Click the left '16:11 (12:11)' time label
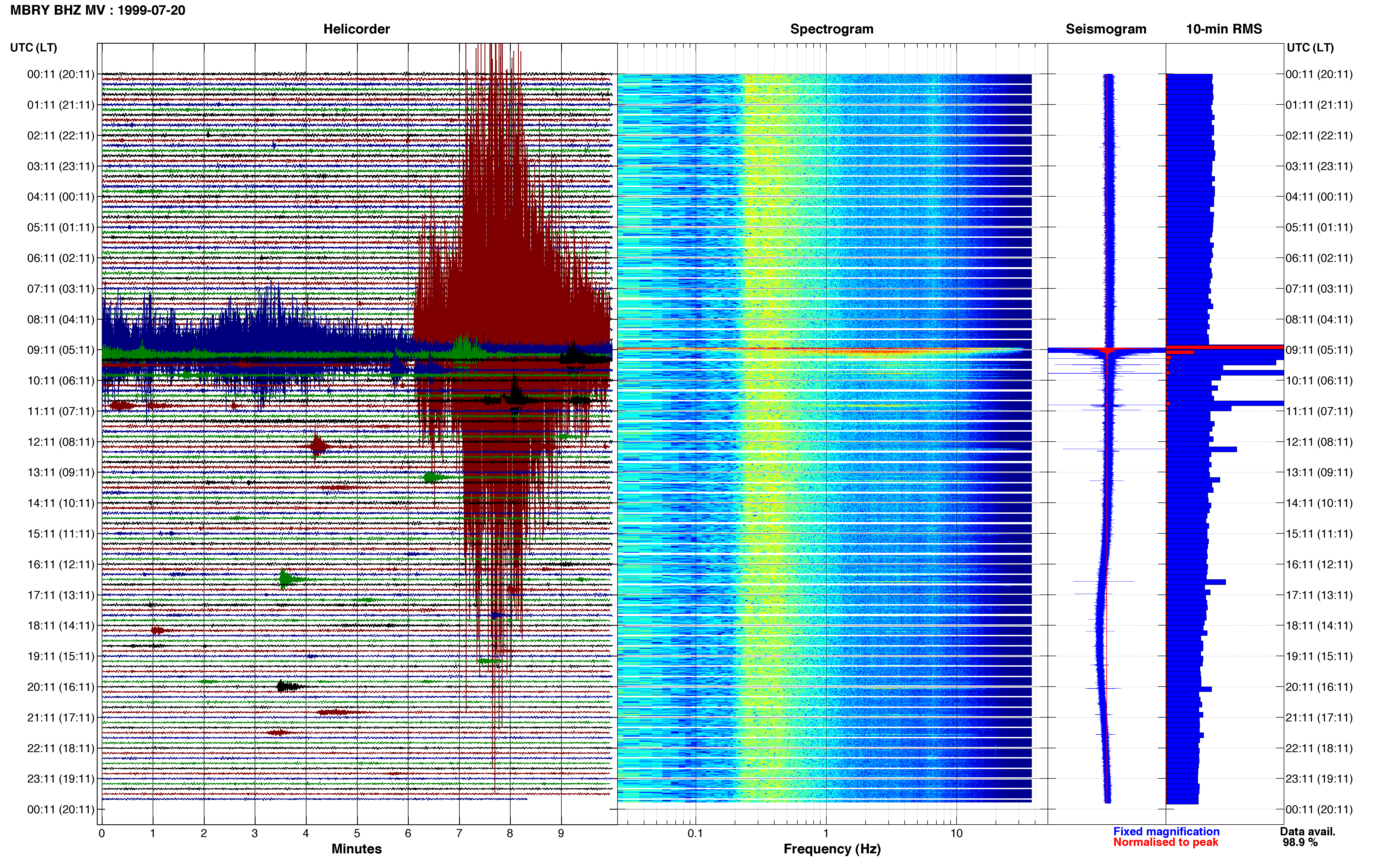The width and height of the screenshot is (1388, 868). [x=61, y=564]
